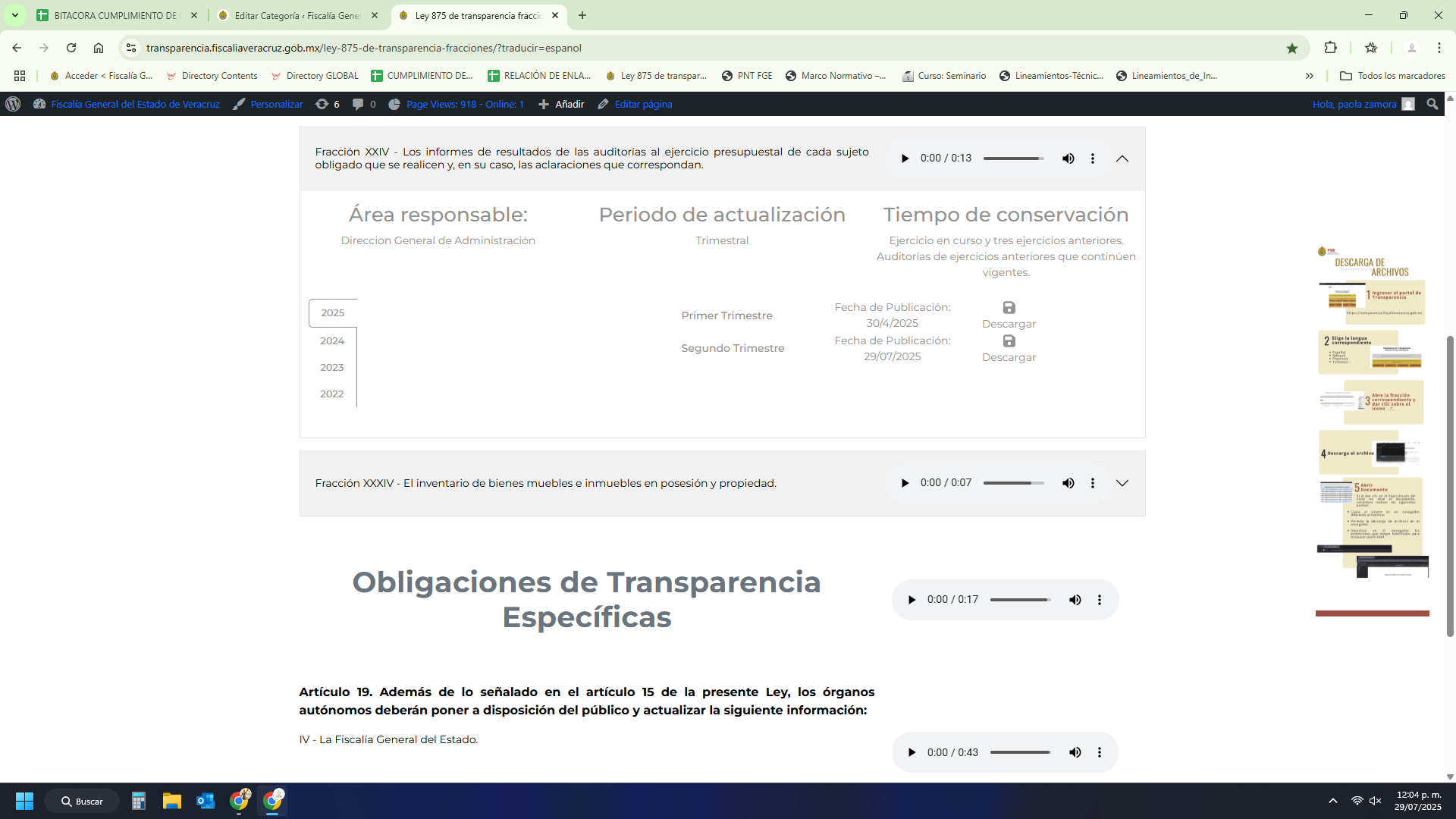Image resolution: width=1456 pixels, height=819 pixels.
Task: Open File Explorer from the taskbar
Action: (172, 801)
